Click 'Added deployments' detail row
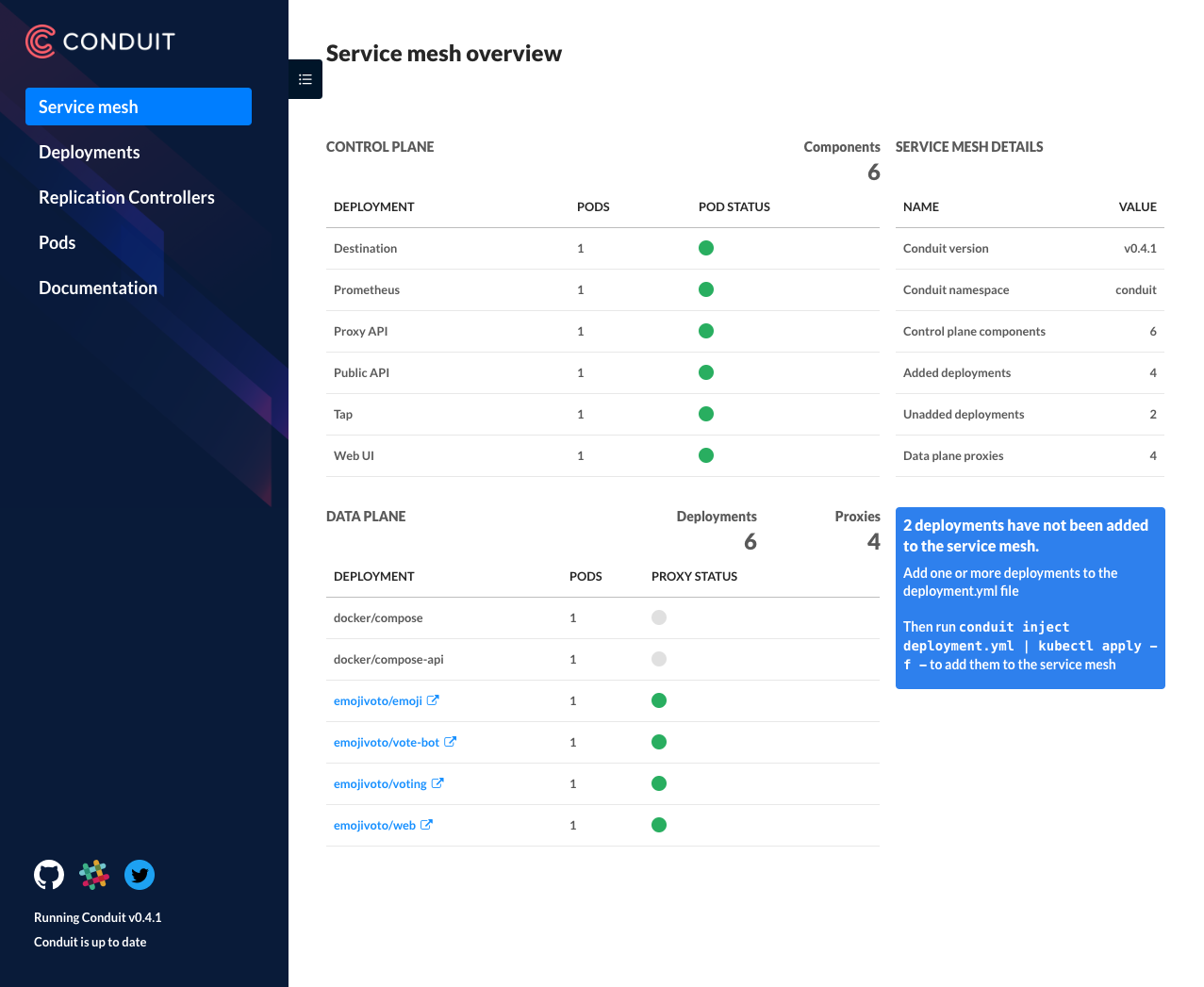The height and width of the screenshot is (987, 1204). click(x=1030, y=372)
